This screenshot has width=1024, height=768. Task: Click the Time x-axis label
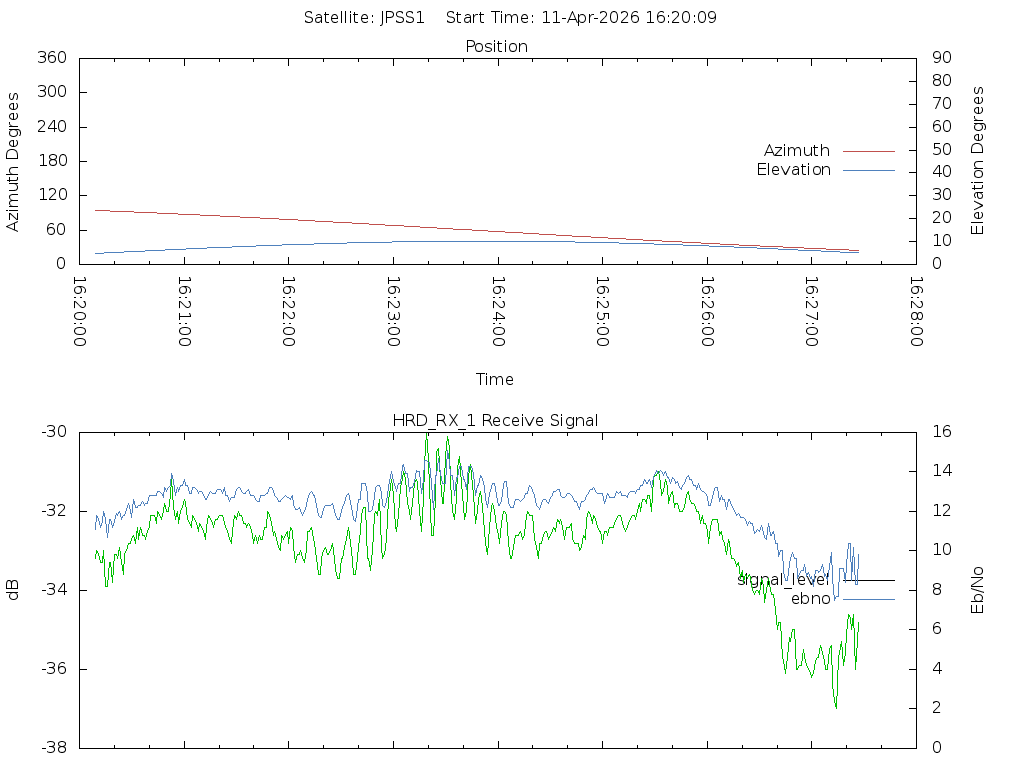[x=495, y=380]
